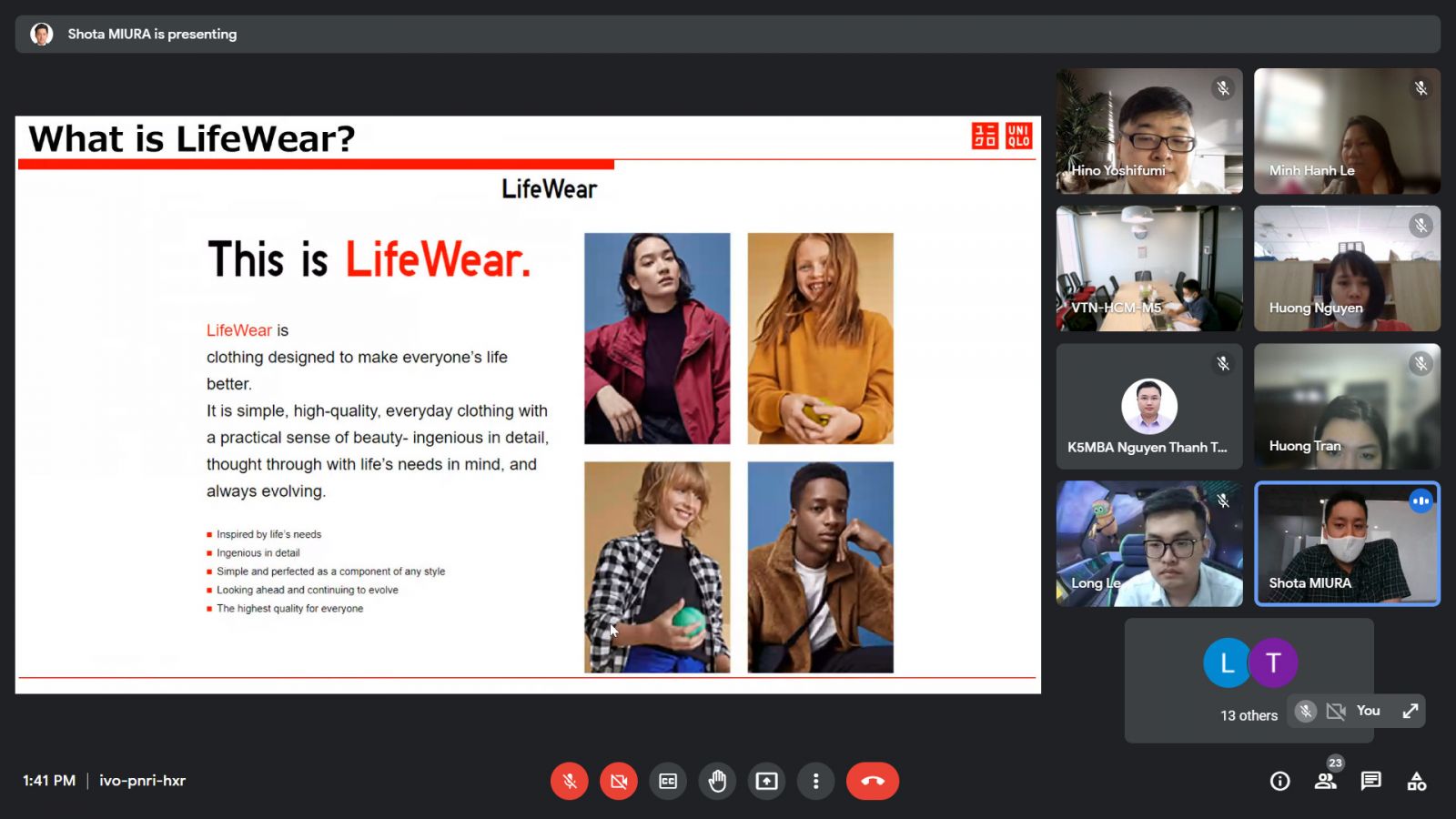The width and height of the screenshot is (1456, 819).
Task: Select the Huong Nguyen video tile
Action: [1347, 268]
